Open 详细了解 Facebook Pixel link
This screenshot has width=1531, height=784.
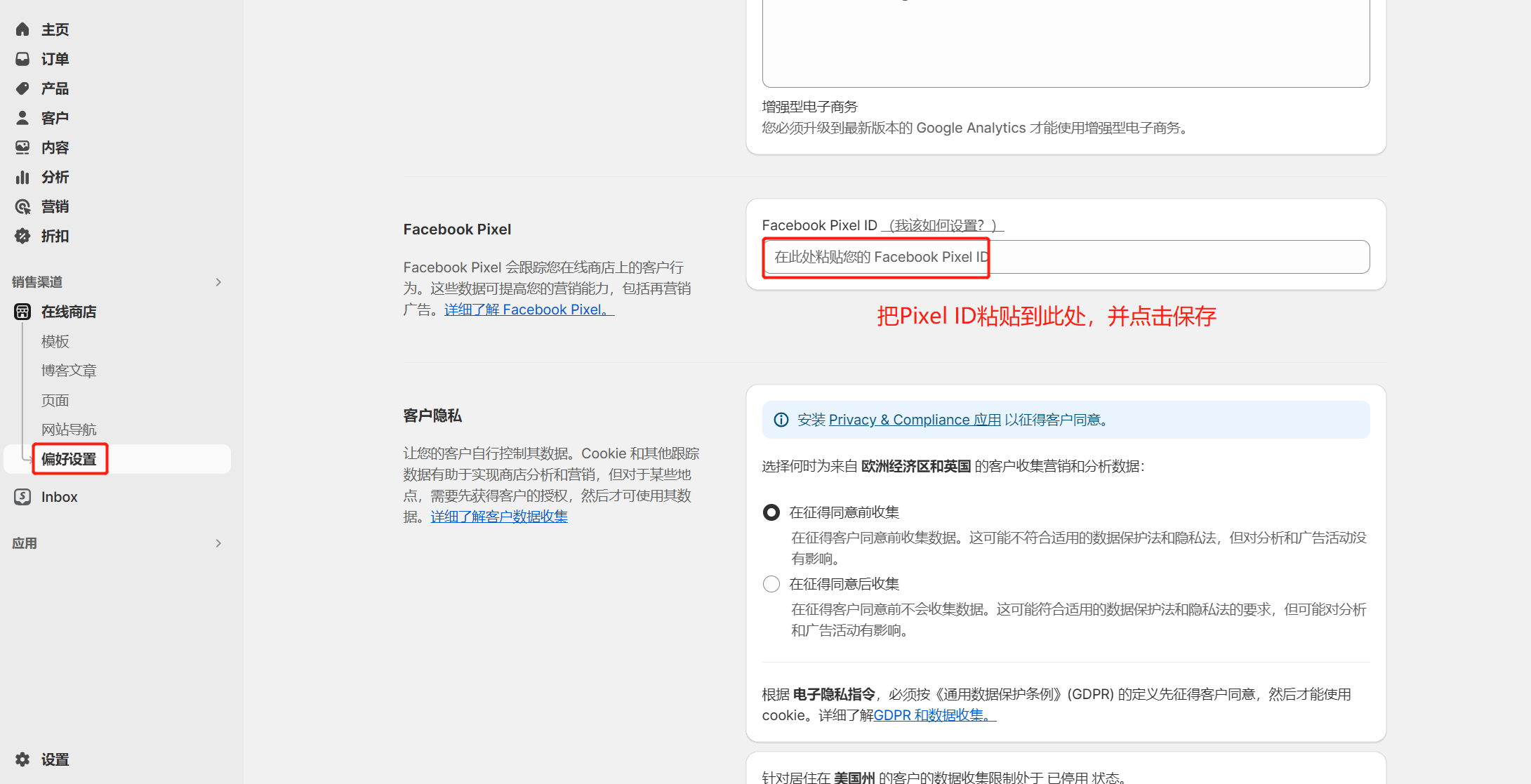pos(529,310)
